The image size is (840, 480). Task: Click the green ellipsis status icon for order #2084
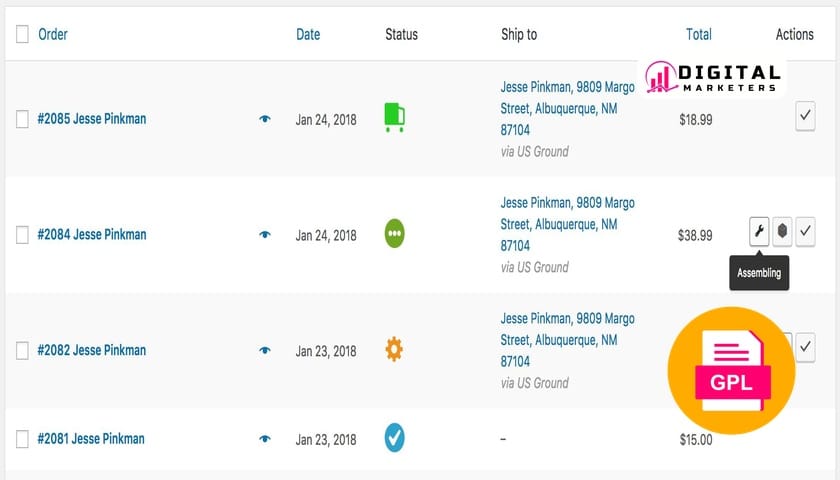pyautogui.click(x=394, y=234)
